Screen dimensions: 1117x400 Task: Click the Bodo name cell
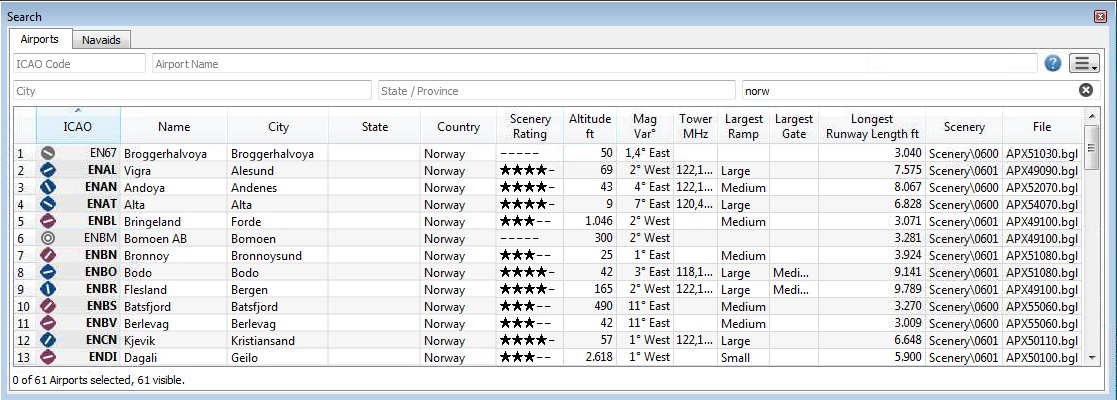pyautogui.click(x=174, y=272)
